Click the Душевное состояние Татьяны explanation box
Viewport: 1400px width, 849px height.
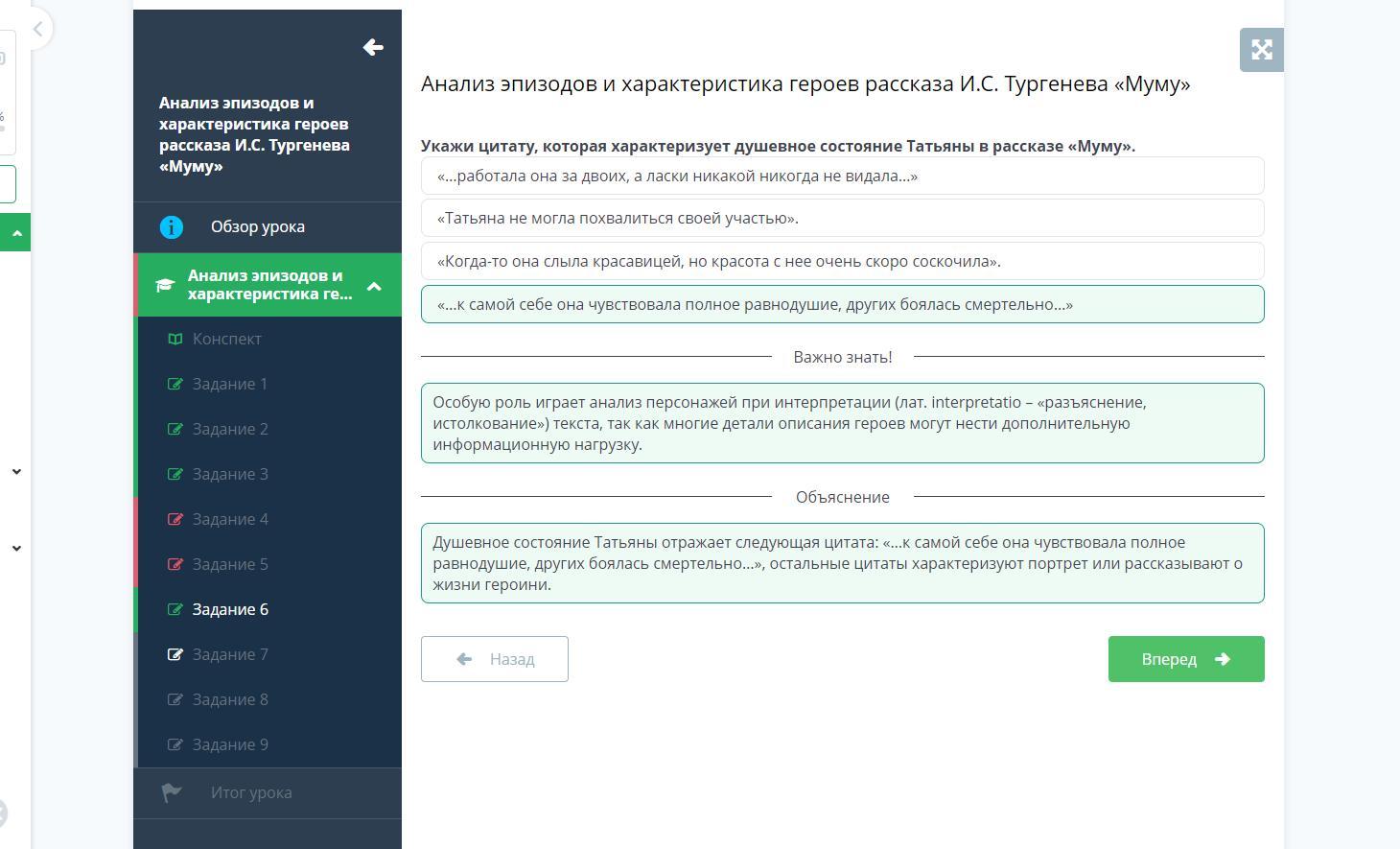842,563
